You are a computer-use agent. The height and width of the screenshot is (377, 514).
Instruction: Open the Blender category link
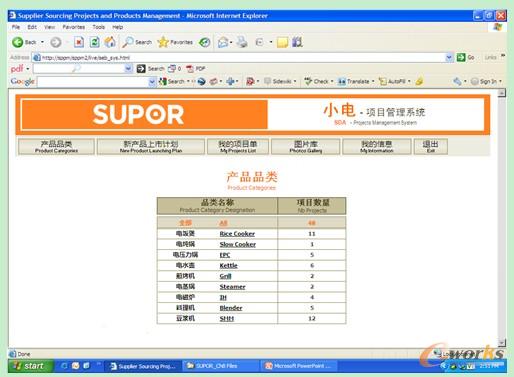[x=231, y=308]
